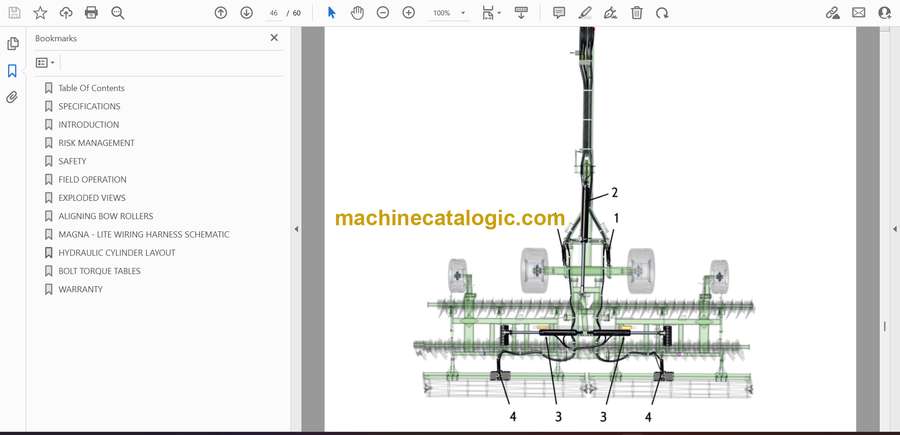The height and width of the screenshot is (435, 900).
Task: Go to previous page with up arrow
Action: pyautogui.click(x=221, y=13)
